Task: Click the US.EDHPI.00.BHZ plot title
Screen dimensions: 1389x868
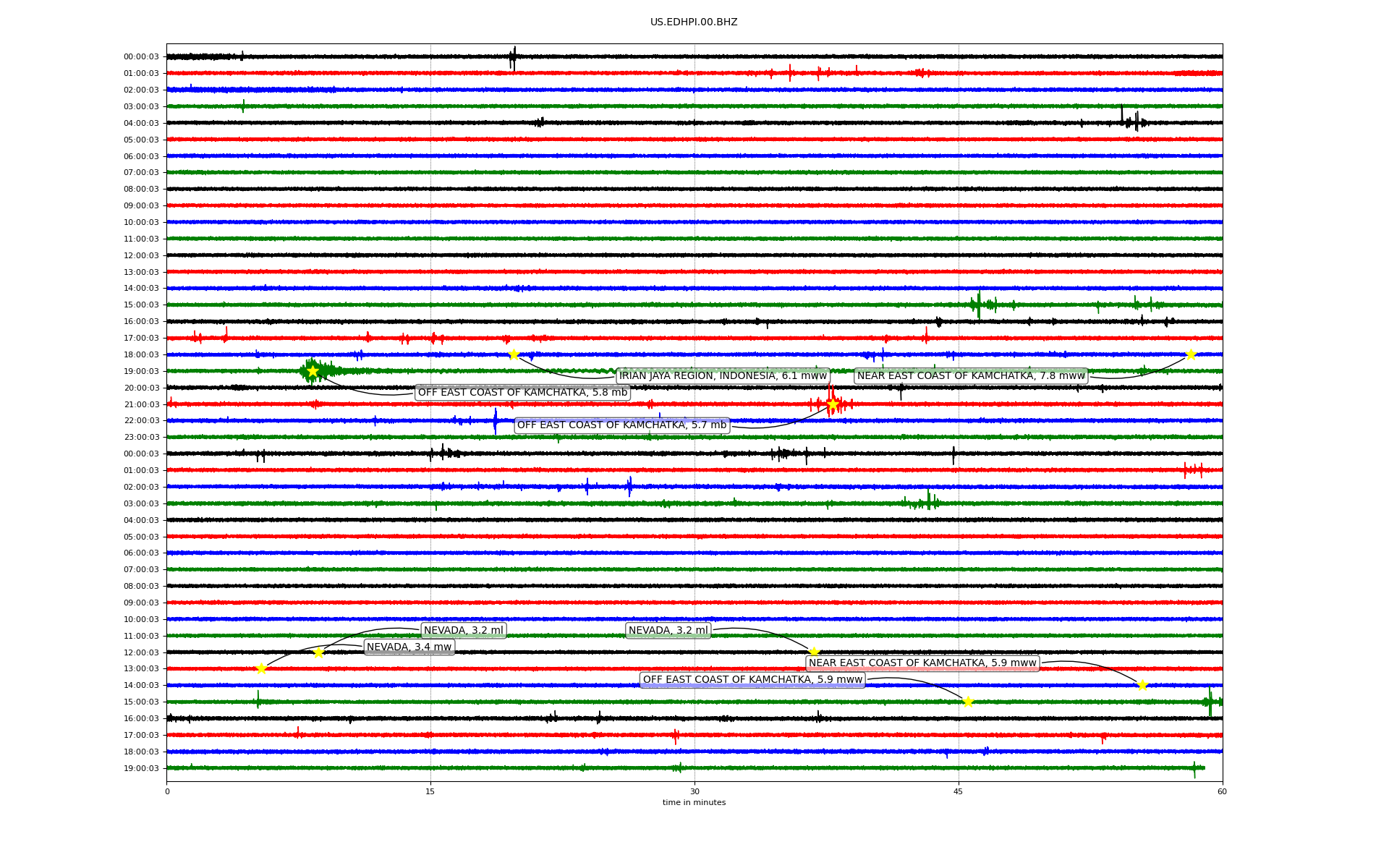Action: (694, 22)
